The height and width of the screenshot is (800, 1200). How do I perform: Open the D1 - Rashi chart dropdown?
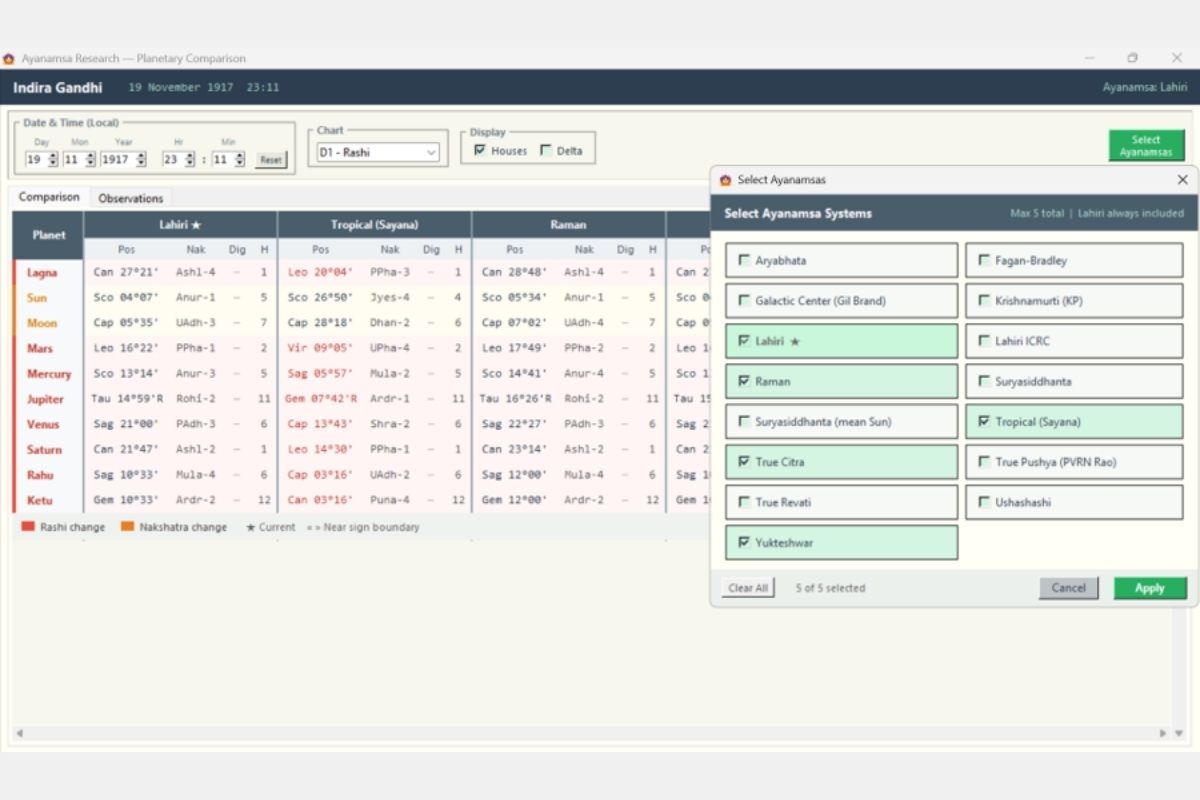[x=377, y=153]
